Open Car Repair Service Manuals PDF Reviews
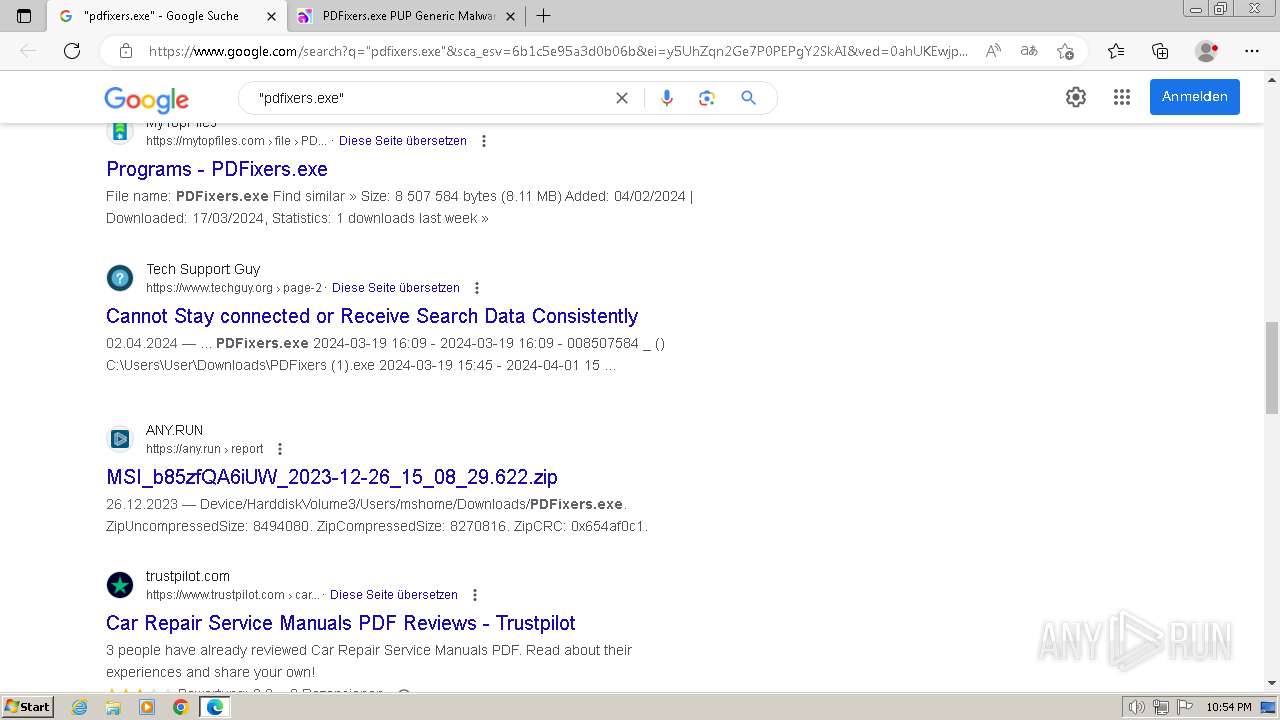The image size is (1280, 720). click(x=341, y=623)
